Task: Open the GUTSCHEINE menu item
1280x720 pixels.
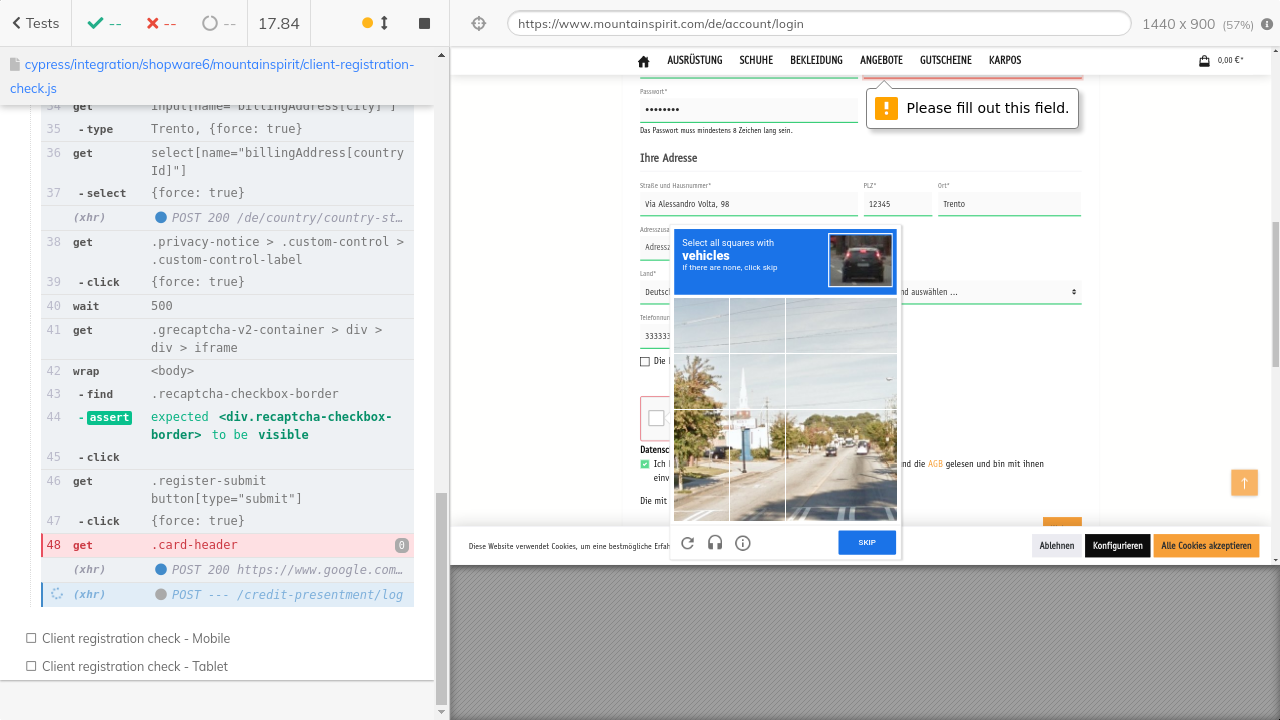Action: pos(945,60)
